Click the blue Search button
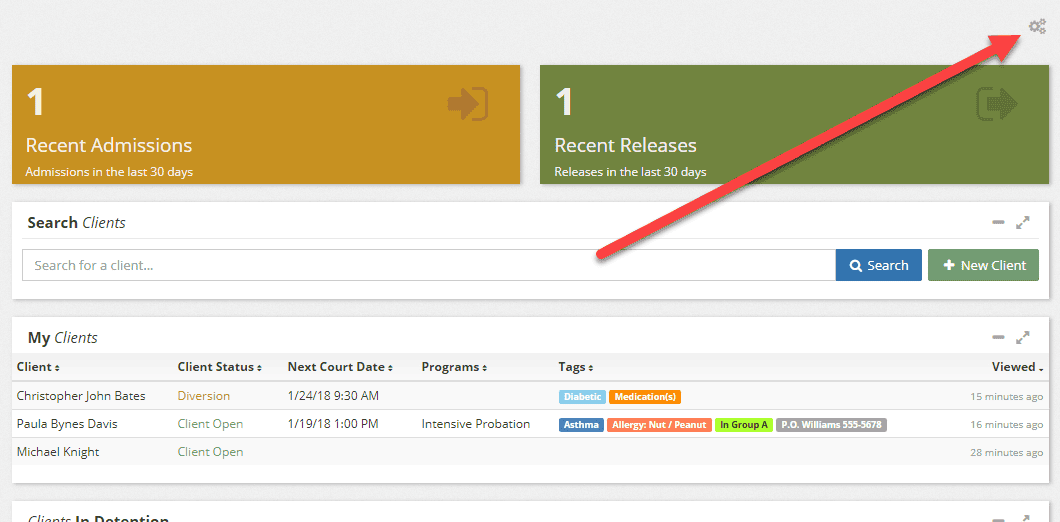1060x522 pixels. click(x=879, y=265)
